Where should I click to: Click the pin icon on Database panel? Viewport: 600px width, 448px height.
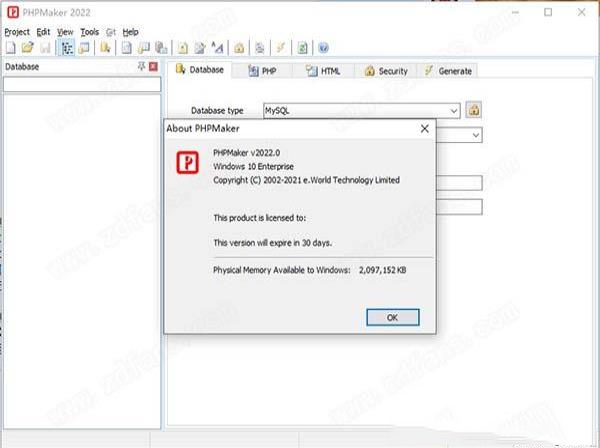point(141,66)
